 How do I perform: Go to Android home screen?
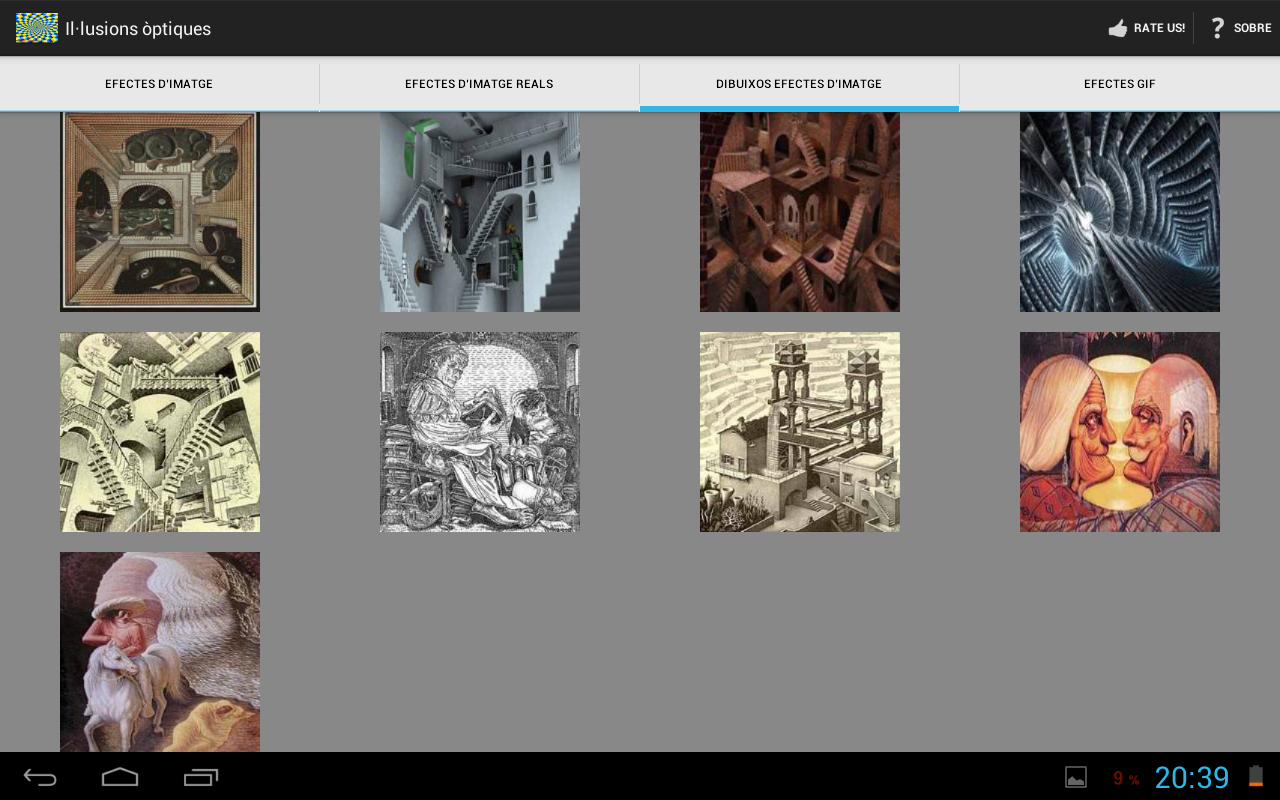120,777
